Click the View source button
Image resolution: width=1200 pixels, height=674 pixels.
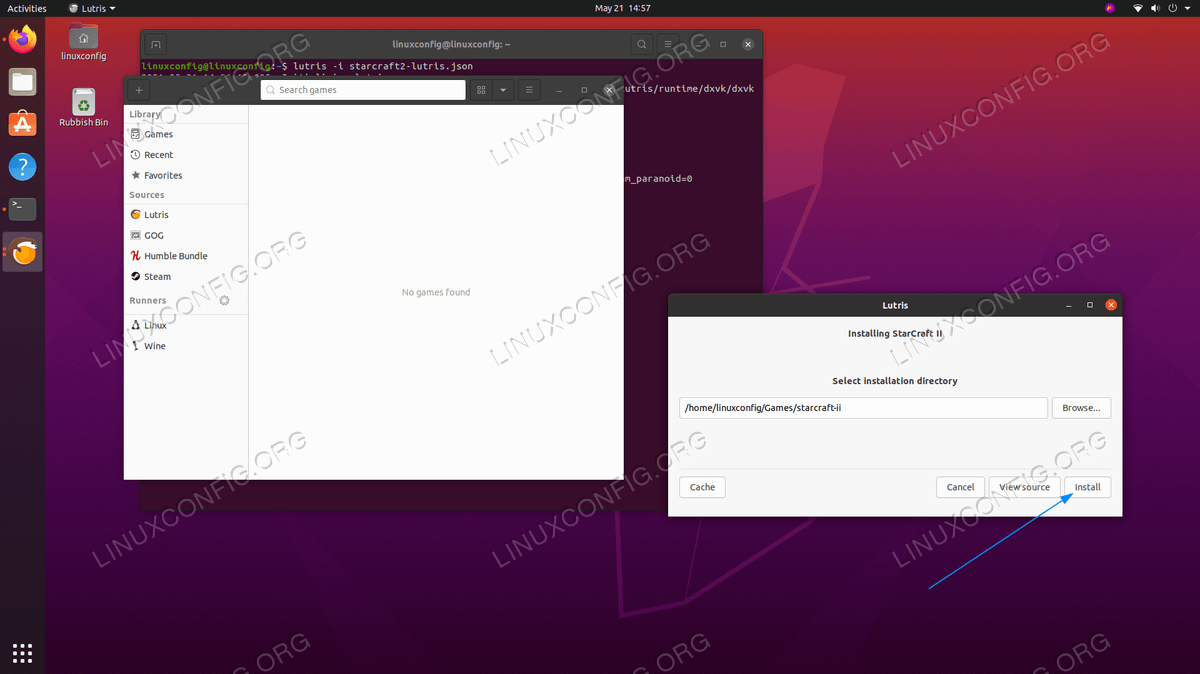point(1024,487)
